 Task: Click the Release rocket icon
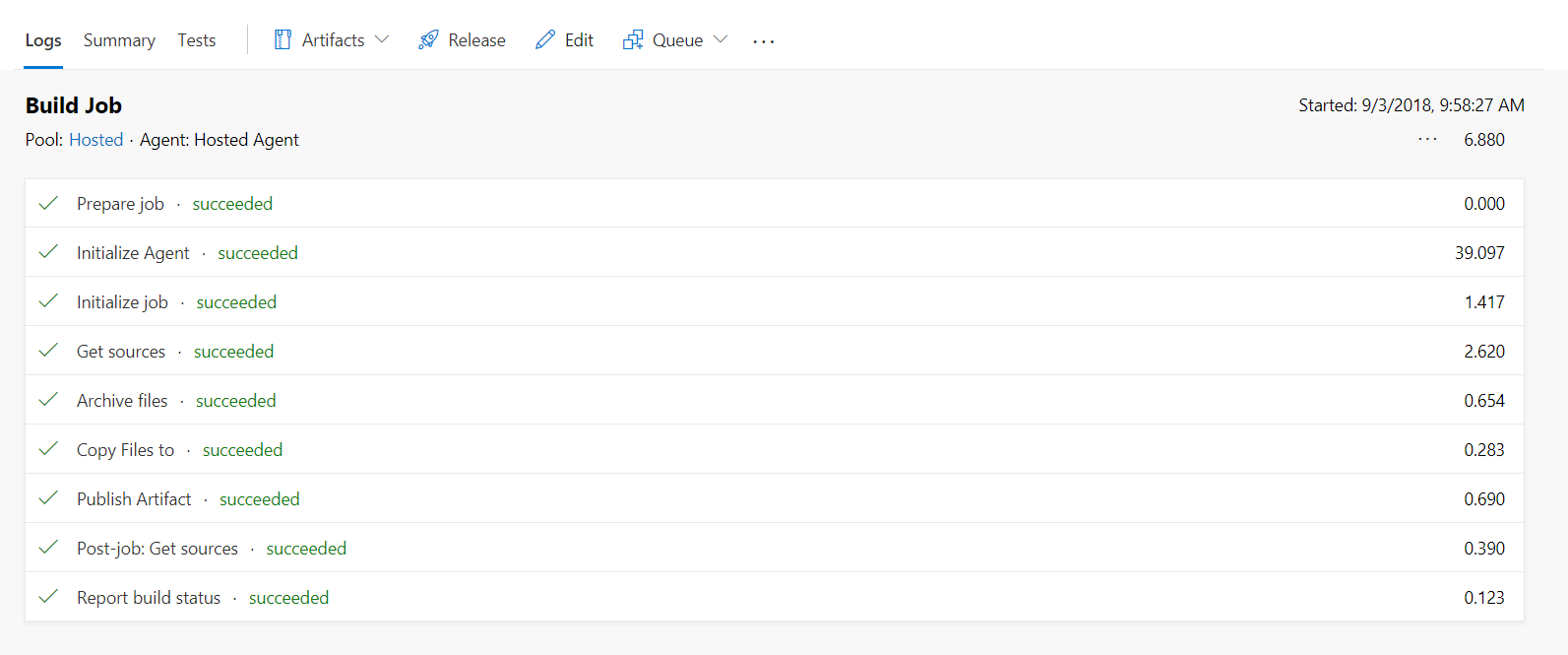pos(428,40)
